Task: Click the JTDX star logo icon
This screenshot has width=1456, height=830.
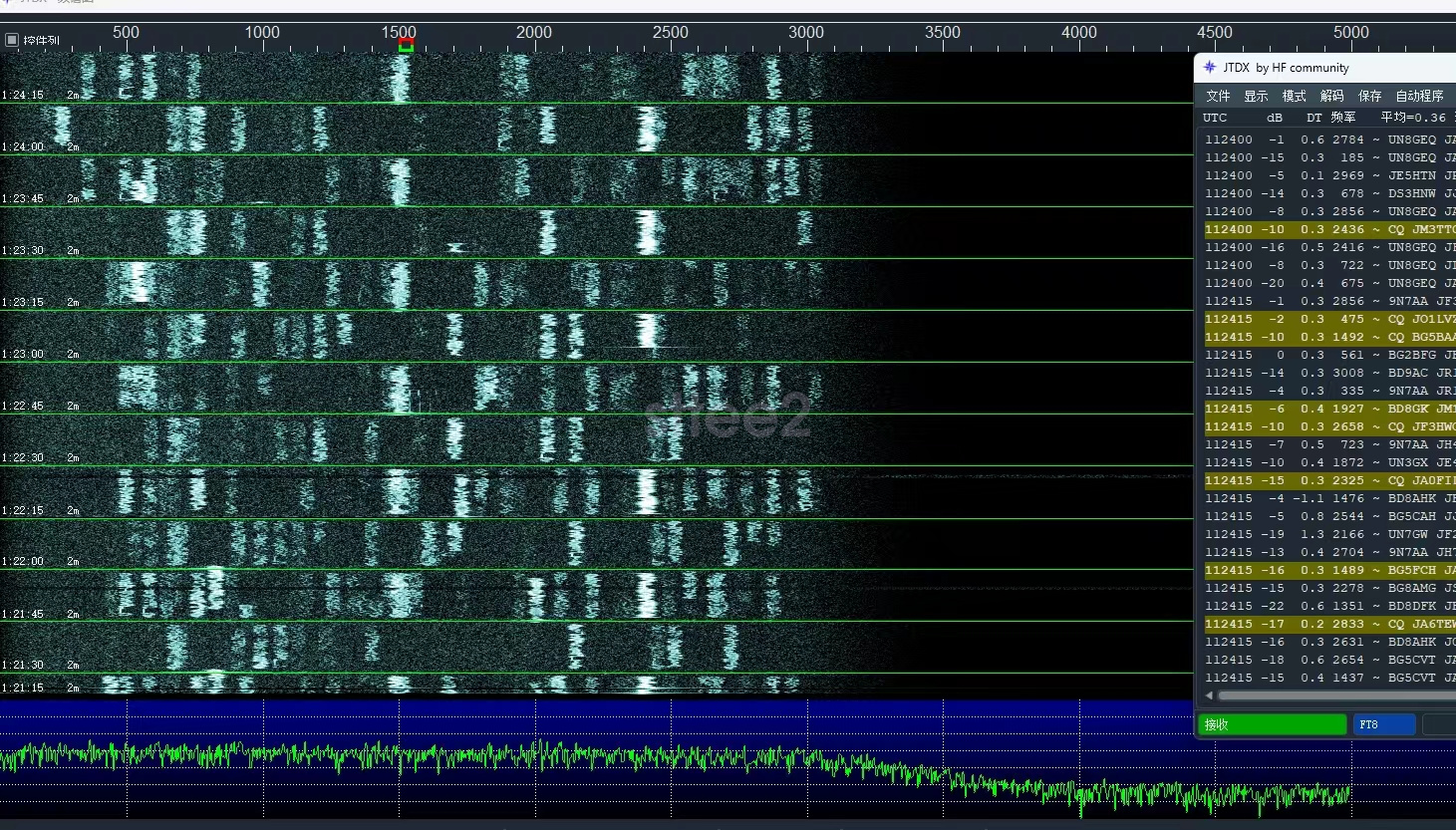Action: click(1210, 68)
